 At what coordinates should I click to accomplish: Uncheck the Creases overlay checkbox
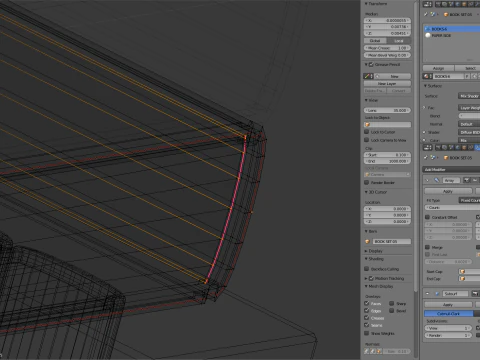click(367, 318)
